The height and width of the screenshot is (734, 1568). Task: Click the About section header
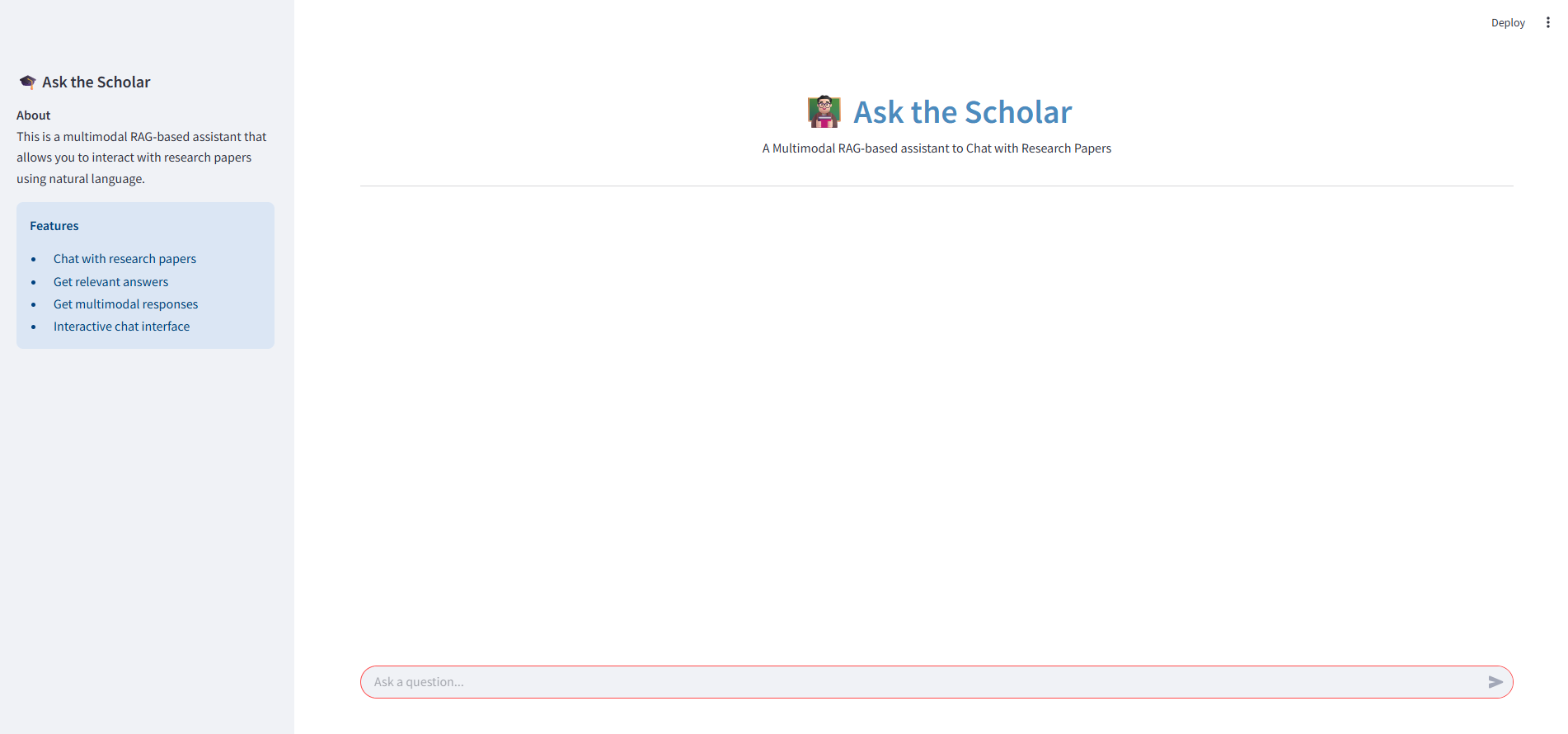[x=33, y=115]
